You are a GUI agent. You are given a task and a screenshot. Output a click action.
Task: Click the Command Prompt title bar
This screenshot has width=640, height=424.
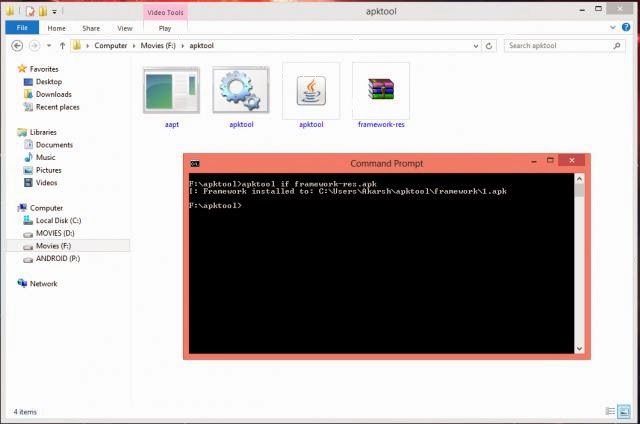pyautogui.click(x=387, y=164)
